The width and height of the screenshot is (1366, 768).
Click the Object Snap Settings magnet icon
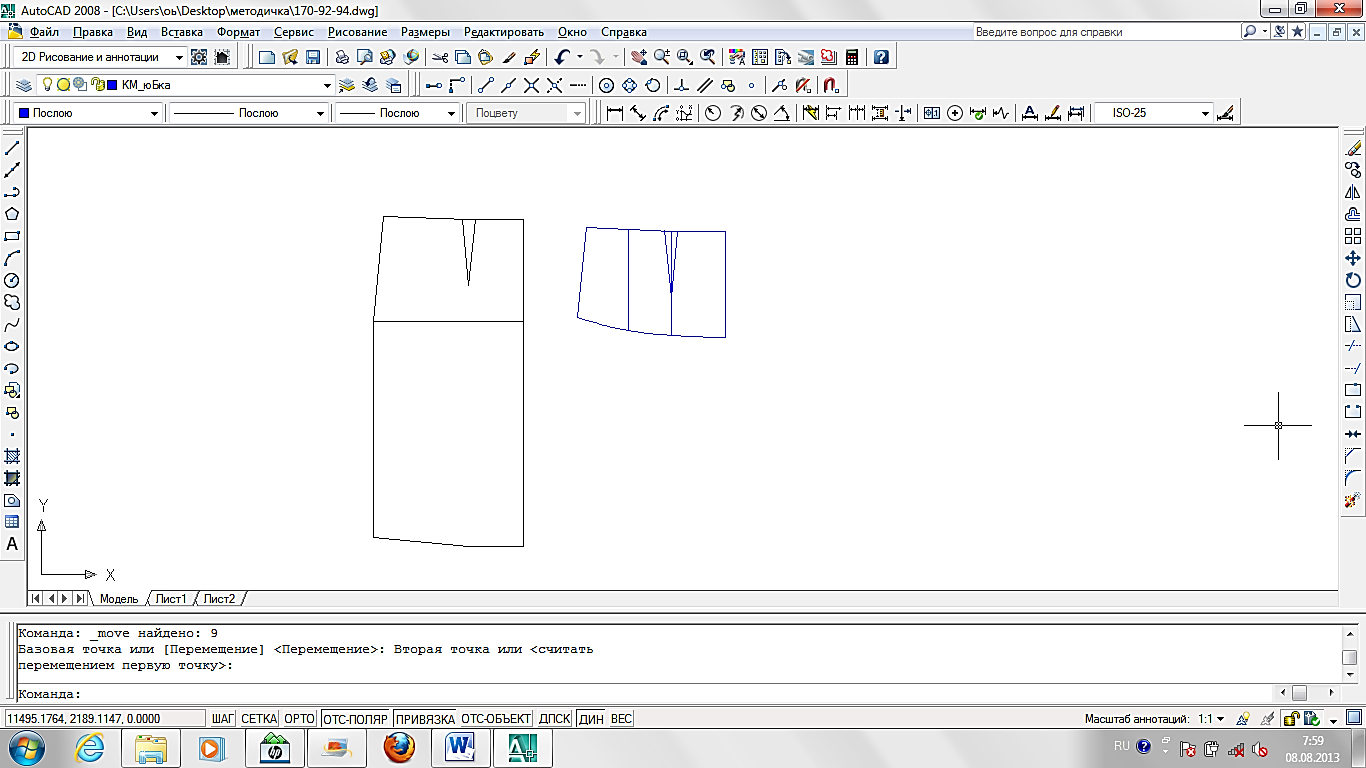click(x=830, y=85)
